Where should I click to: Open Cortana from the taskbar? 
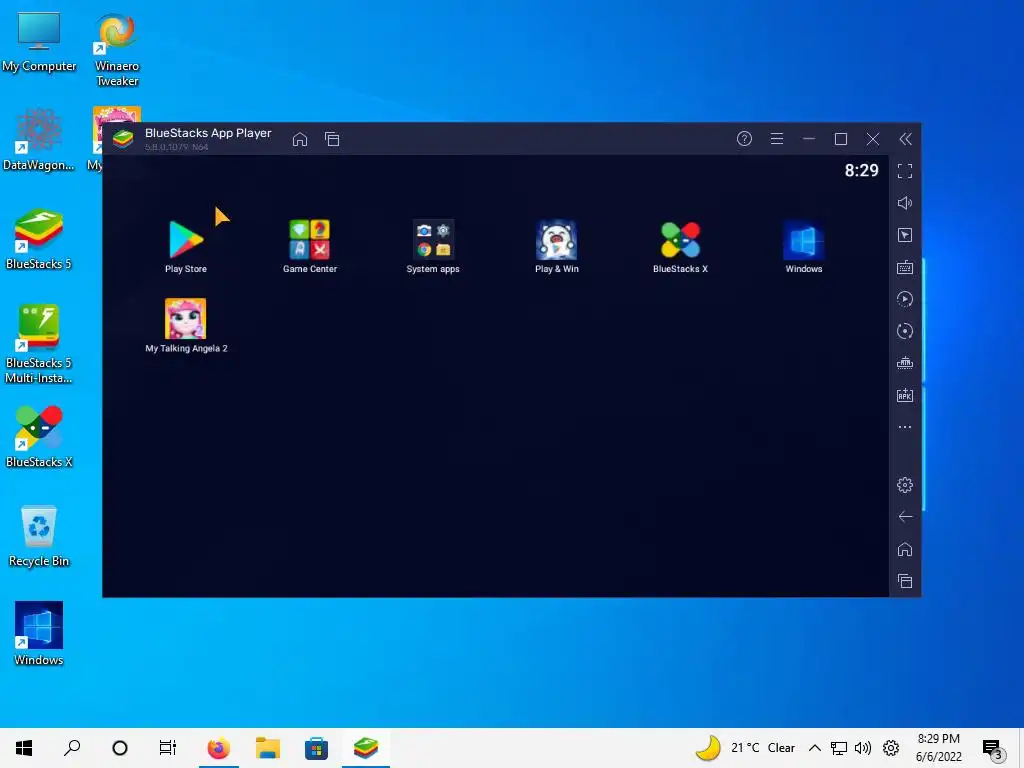tap(120, 748)
